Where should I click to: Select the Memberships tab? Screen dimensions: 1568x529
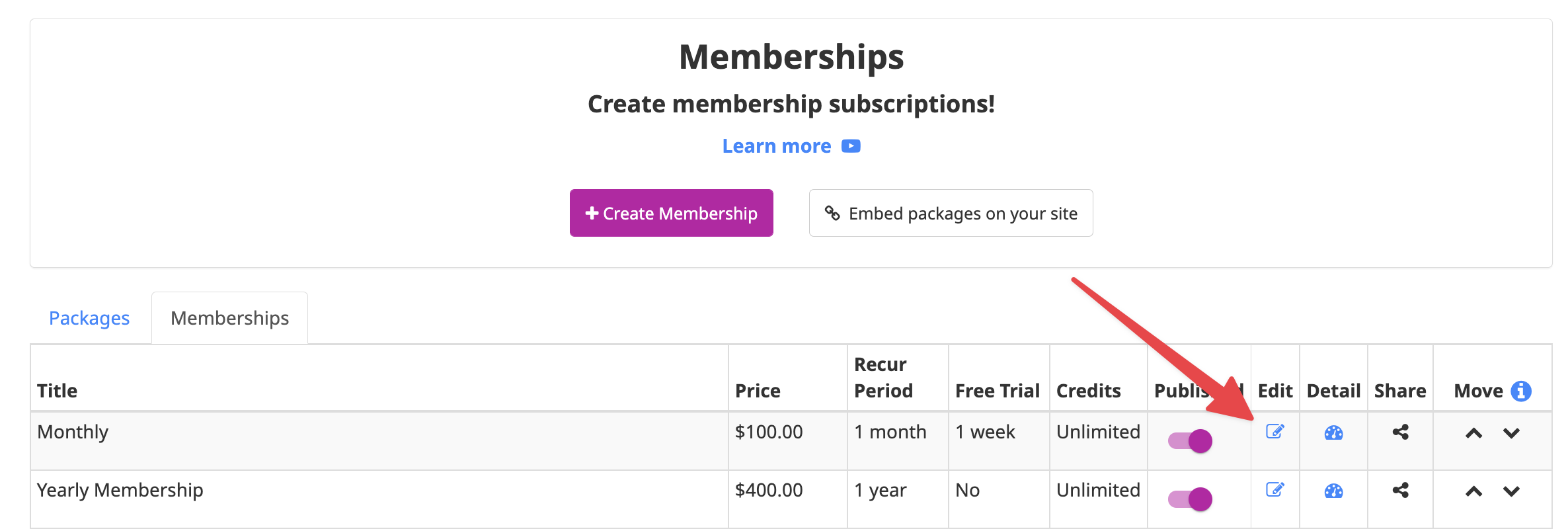pyautogui.click(x=229, y=318)
